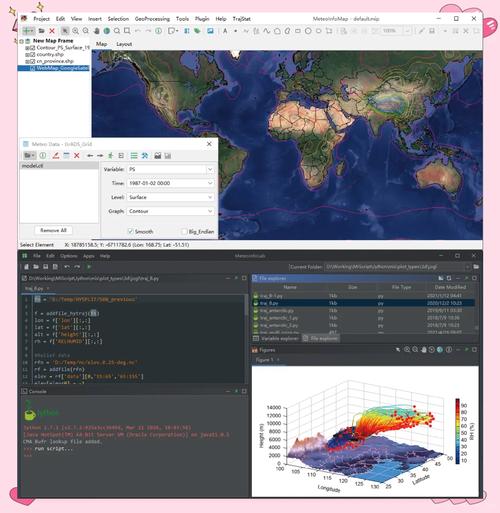
Task: Click the red X remove data icon in Meteo Data
Action: click(x=77, y=156)
